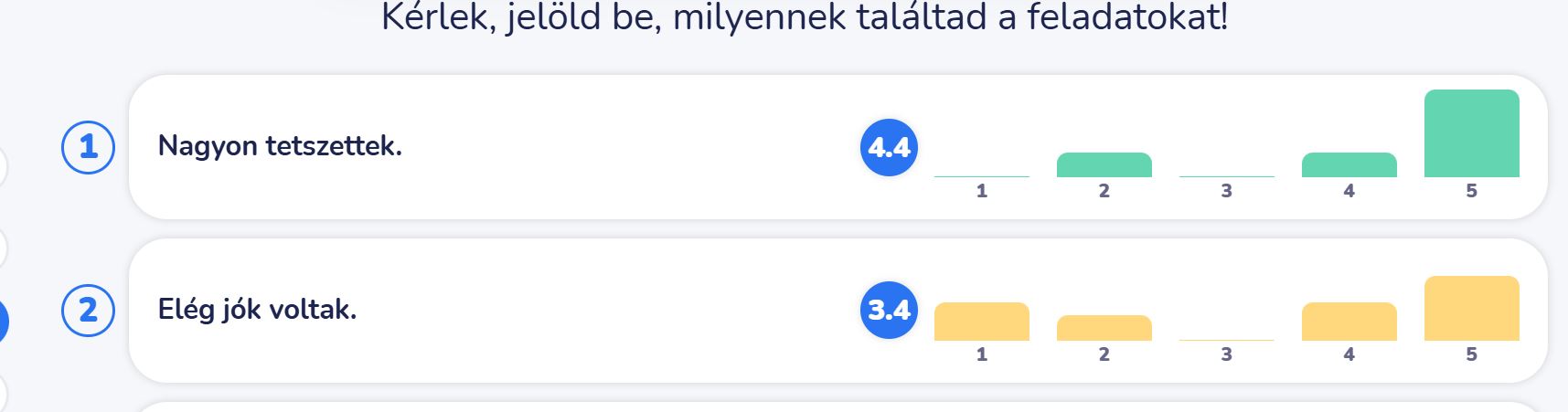
Task: Select the yellow bar for rating 1
Action: pyautogui.click(x=981, y=322)
